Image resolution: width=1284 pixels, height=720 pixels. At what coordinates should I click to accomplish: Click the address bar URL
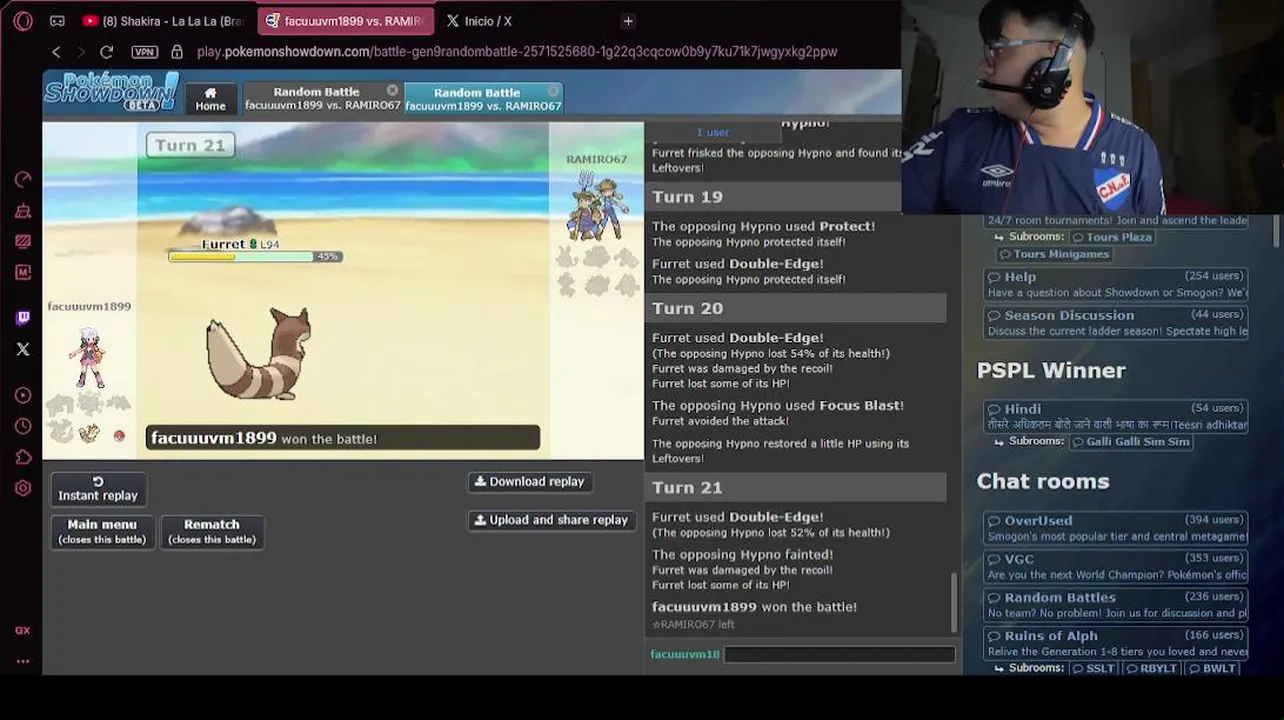tap(517, 52)
